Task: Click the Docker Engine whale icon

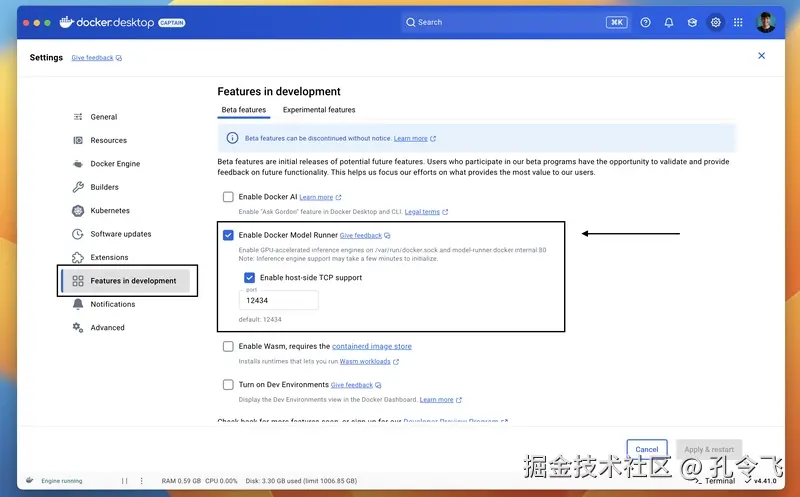Action: click(x=78, y=164)
